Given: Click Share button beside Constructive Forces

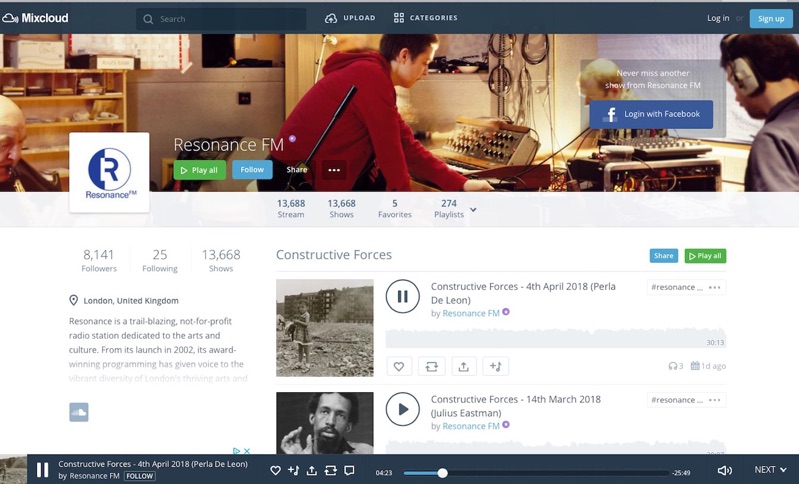Looking at the screenshot, I should (x=663, y=256).
